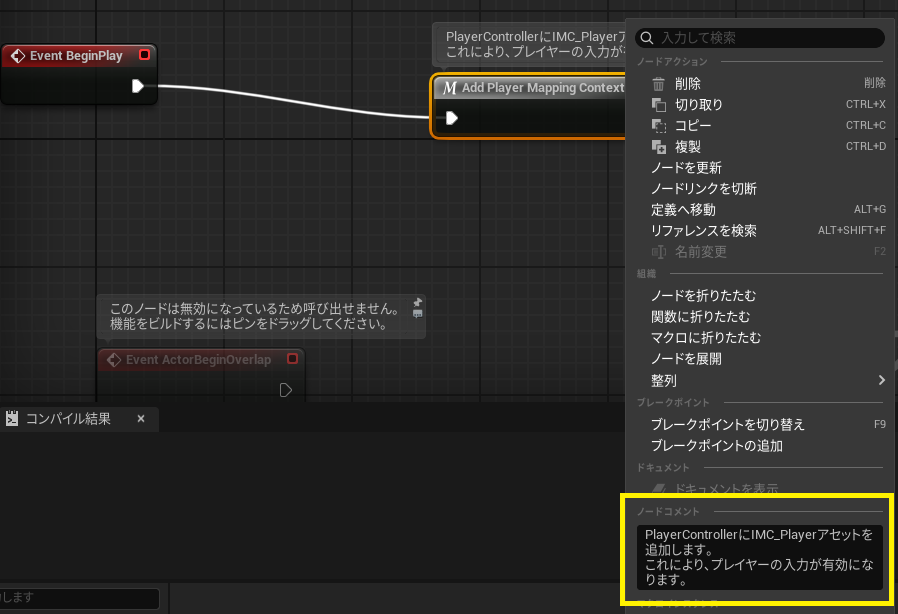The height and width of the screenshot is (614, 898).
Task: Click the trash icon beside 削除
Action: pyautogui.click(x=659, y=84)
